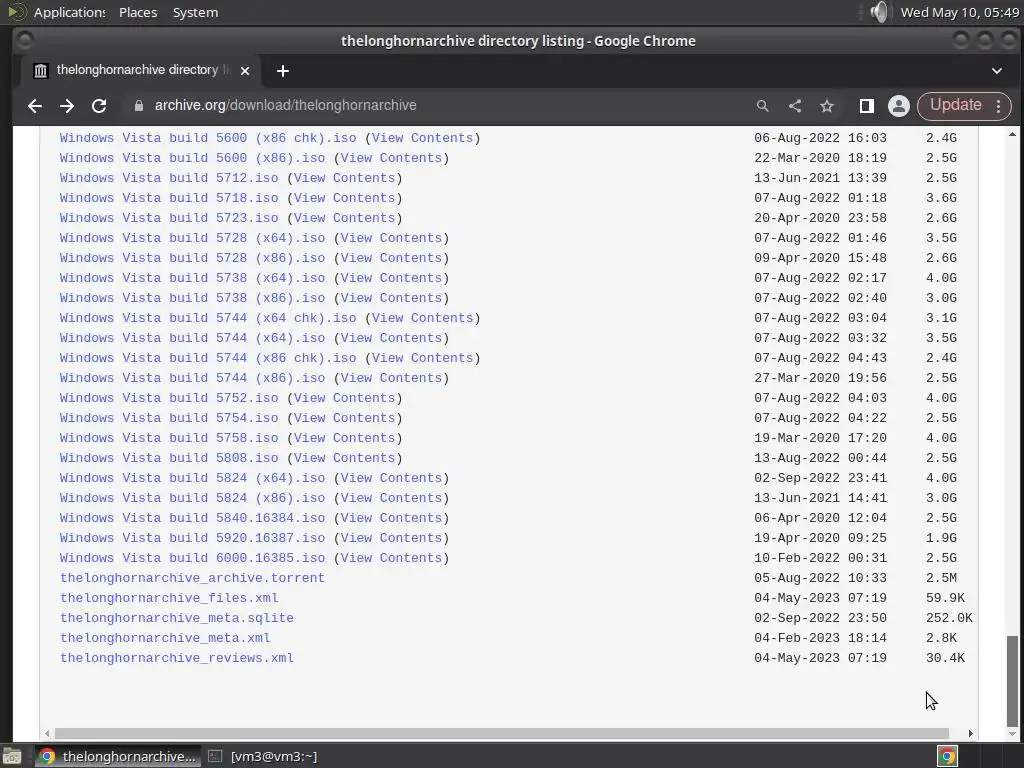1024x768 pixels.
Task: Click the scroll-down arrow on vertical scrollbar
Action: click(x=1012, y=734)
